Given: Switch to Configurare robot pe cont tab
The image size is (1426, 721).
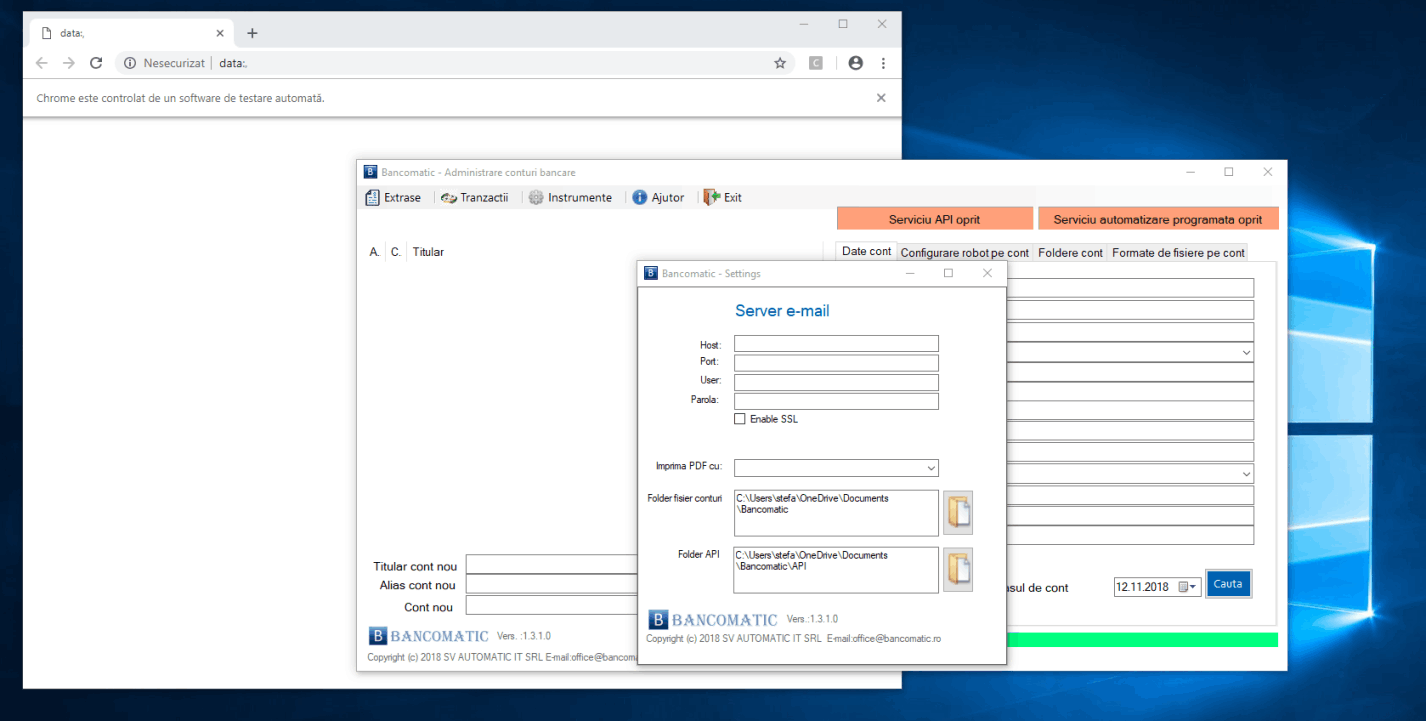Looking at the screenshot, I should point(965,253).
